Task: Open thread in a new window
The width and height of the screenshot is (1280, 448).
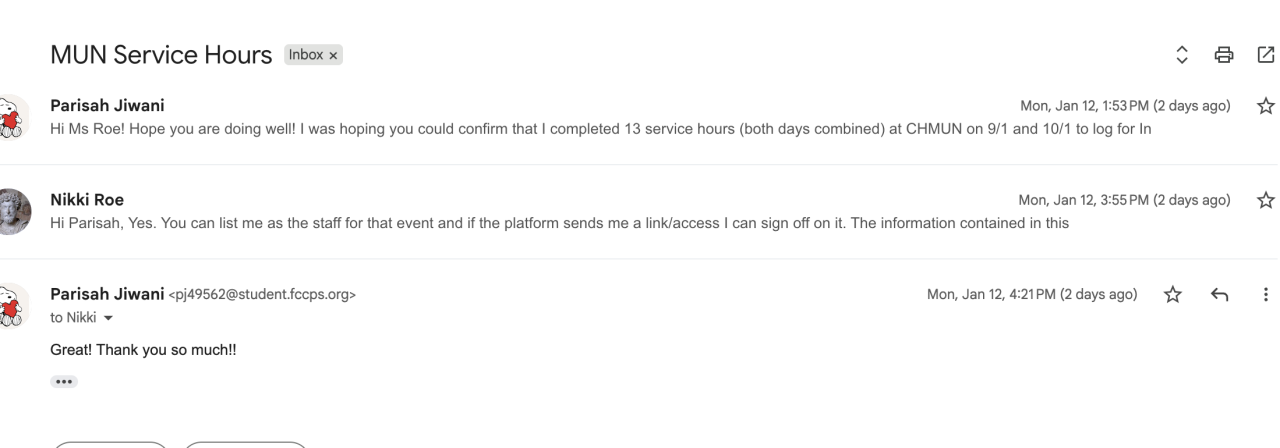Action: click(1265, 54)
